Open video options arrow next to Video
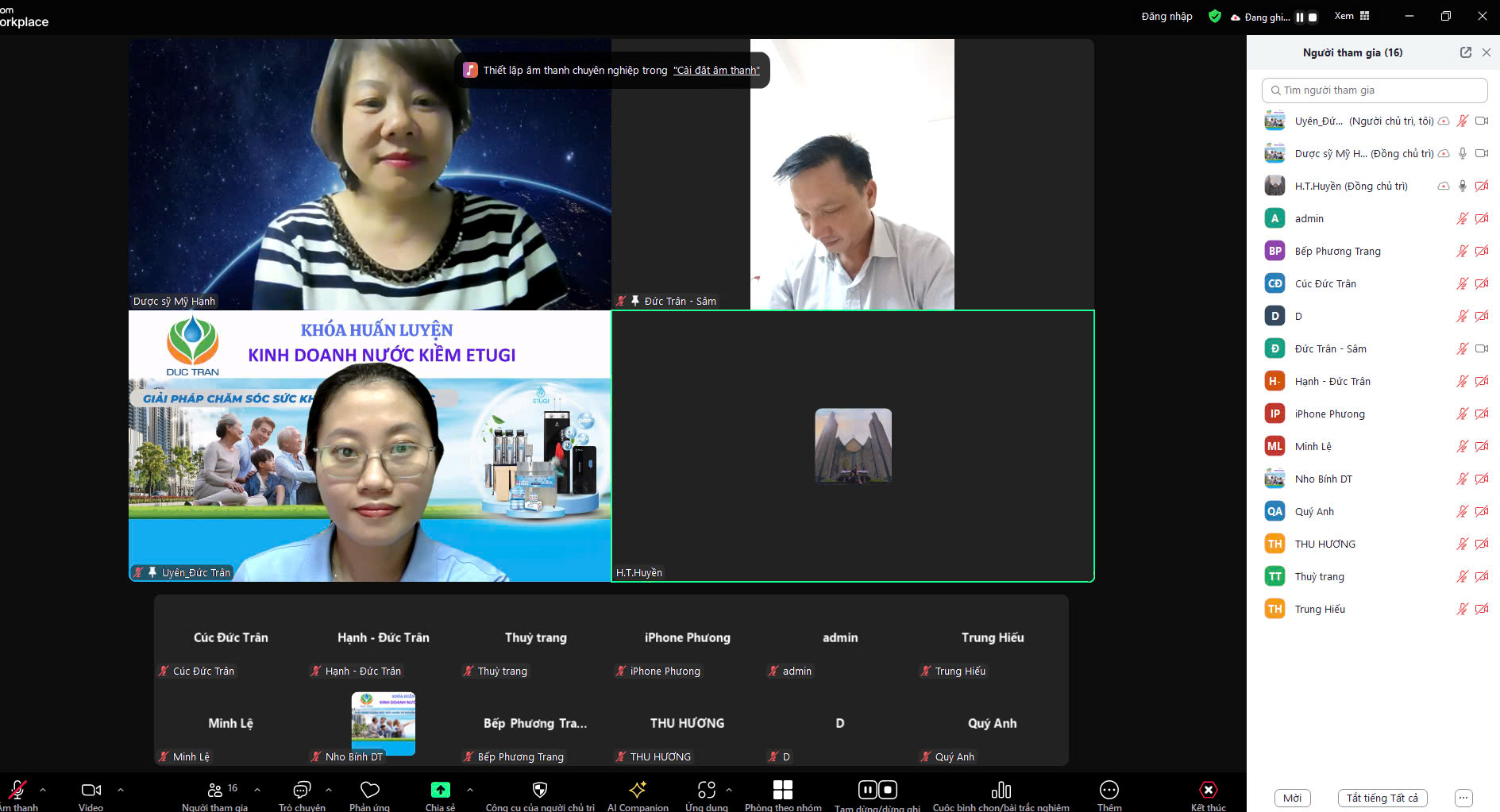 pyautogui.click(x=121, y=790)
